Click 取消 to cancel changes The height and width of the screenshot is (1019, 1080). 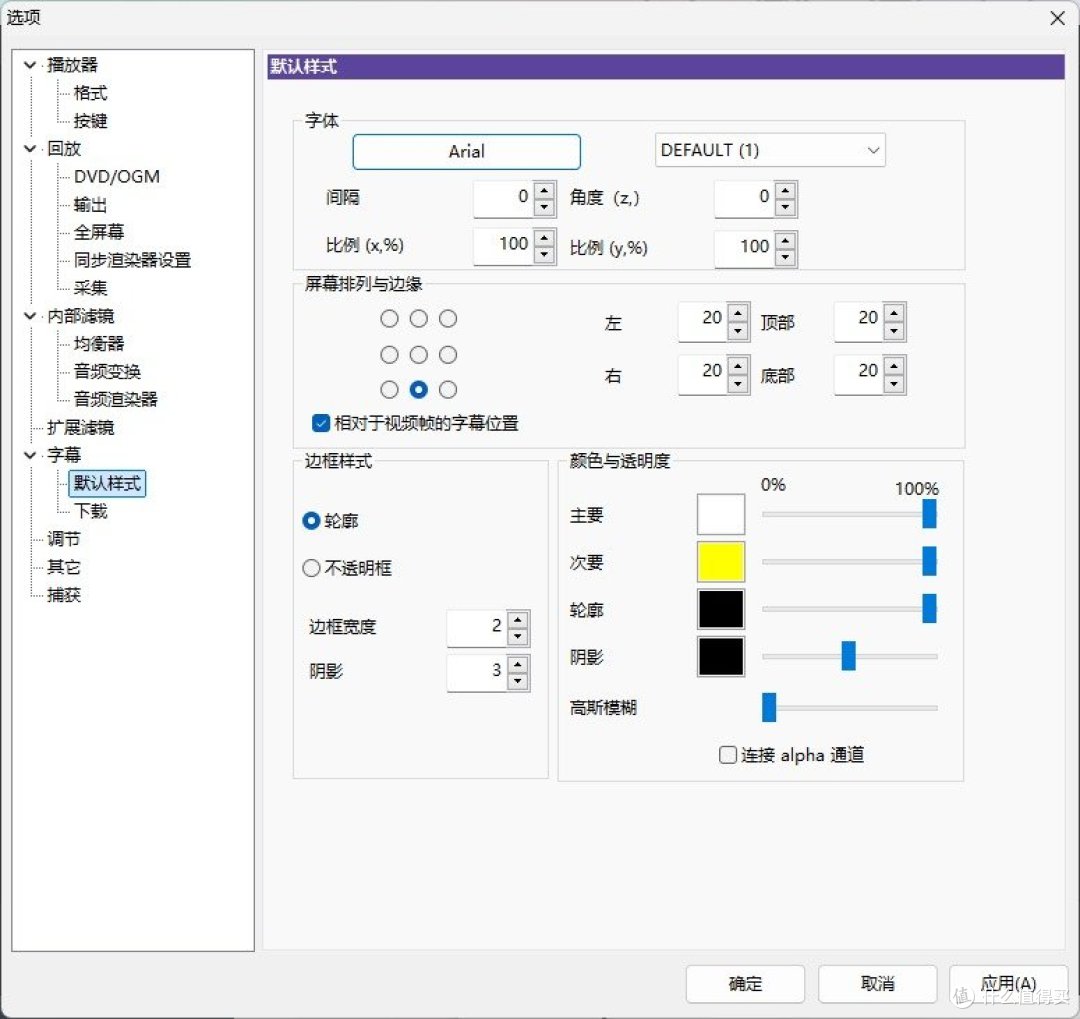point(878,983)
